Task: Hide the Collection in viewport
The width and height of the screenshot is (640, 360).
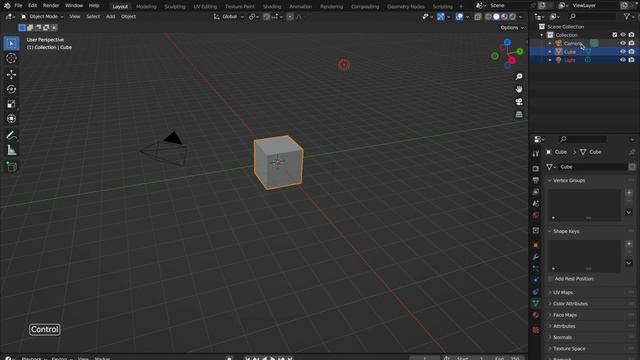Action: (623, 35)
